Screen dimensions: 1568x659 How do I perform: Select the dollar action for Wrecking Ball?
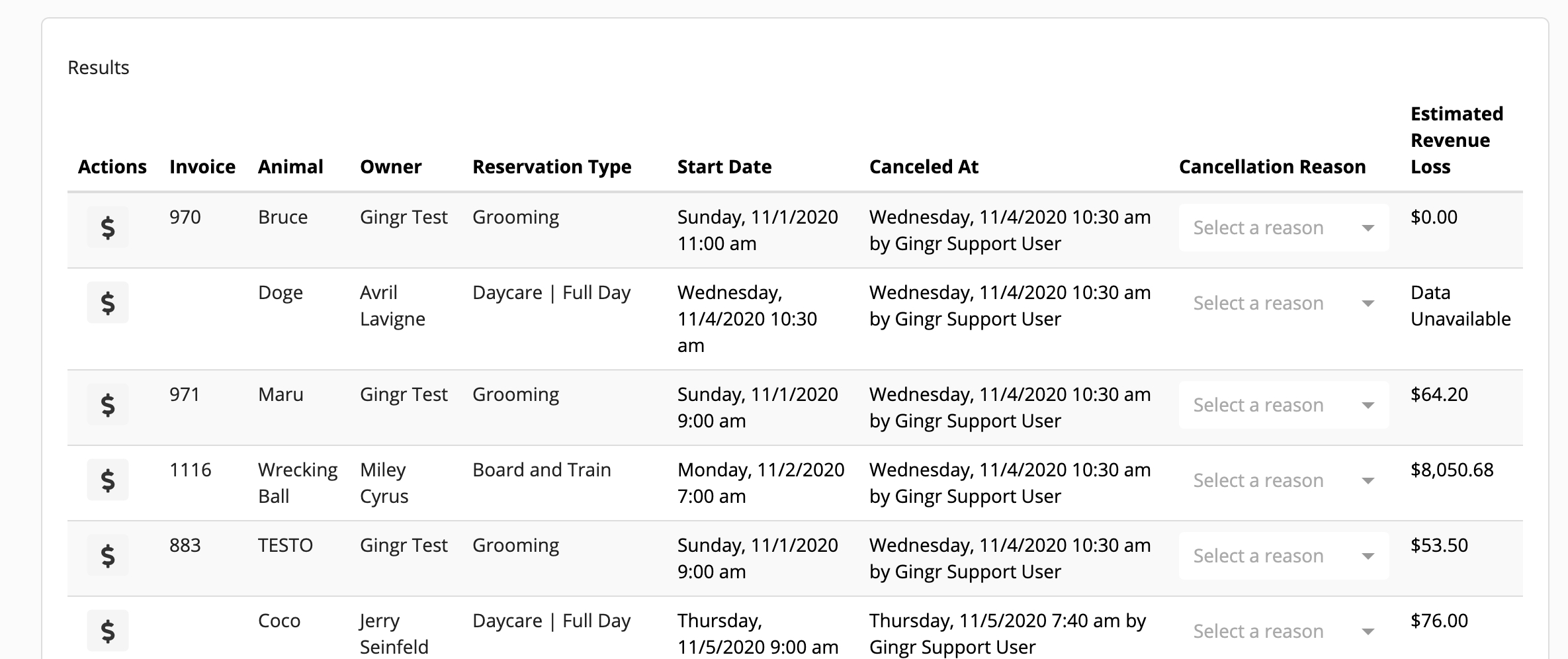tap(107, 480)
